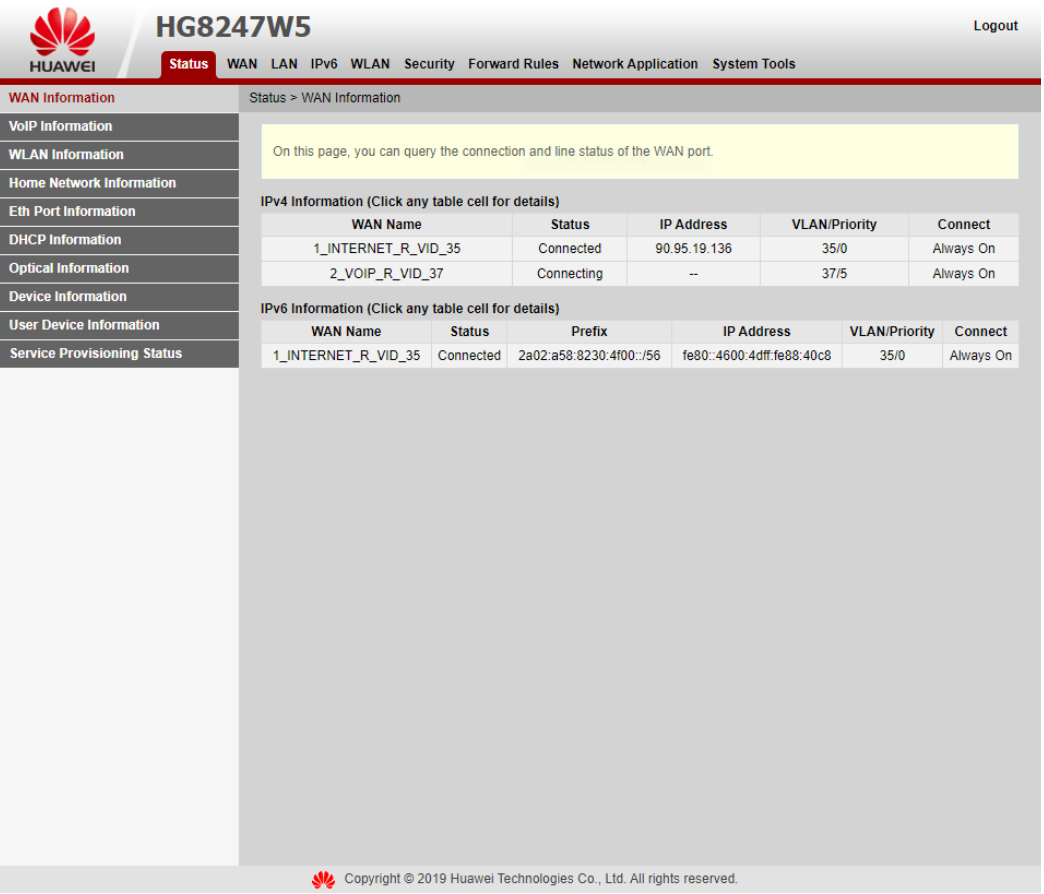This screenshot has width=1044, height=894.
Task: Open Eth Port Information
Action: [119, 212]
